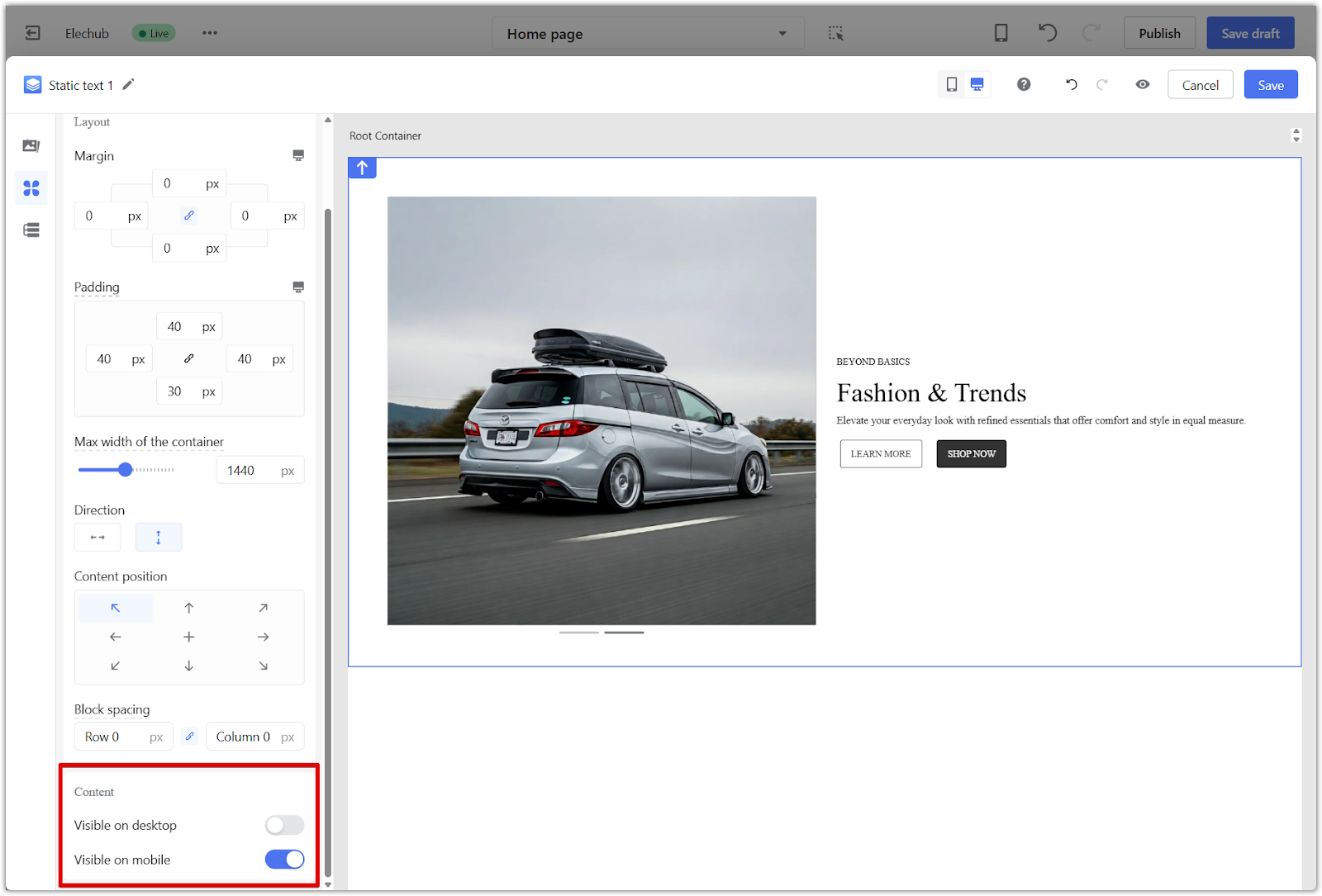Go to first slide indicator under image

(579, 633)
